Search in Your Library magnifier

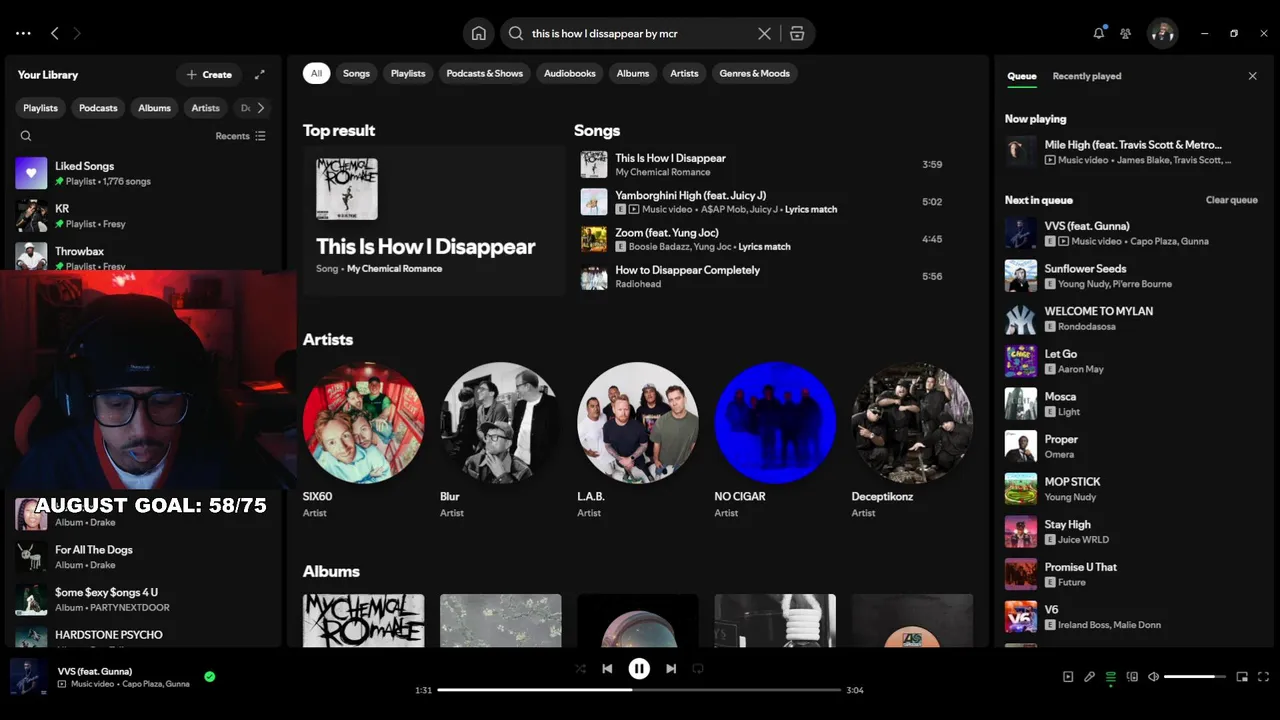tap(26, 136)
